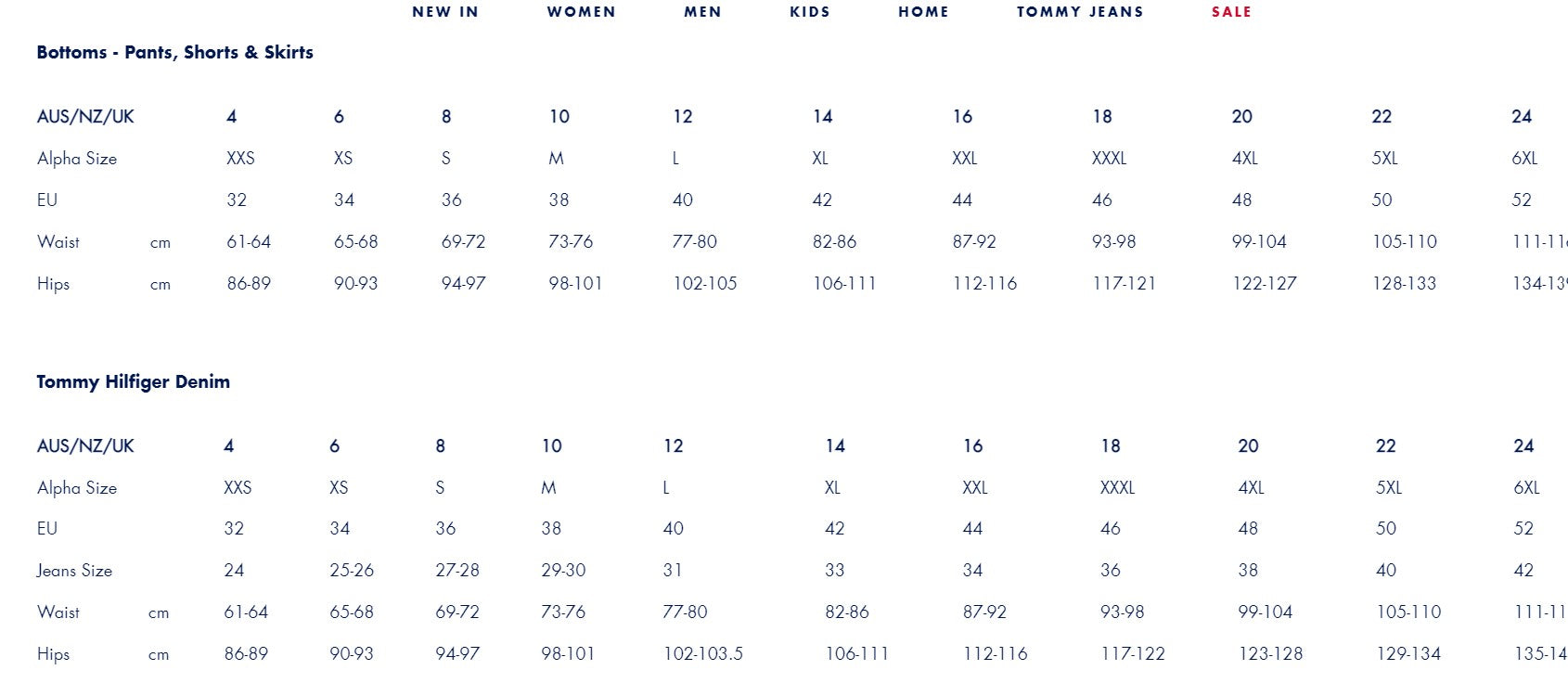This screenshot has width=1568, height=683.
Task: Click the 25-26 jeans size cell
Action: (x=352, y=571)
